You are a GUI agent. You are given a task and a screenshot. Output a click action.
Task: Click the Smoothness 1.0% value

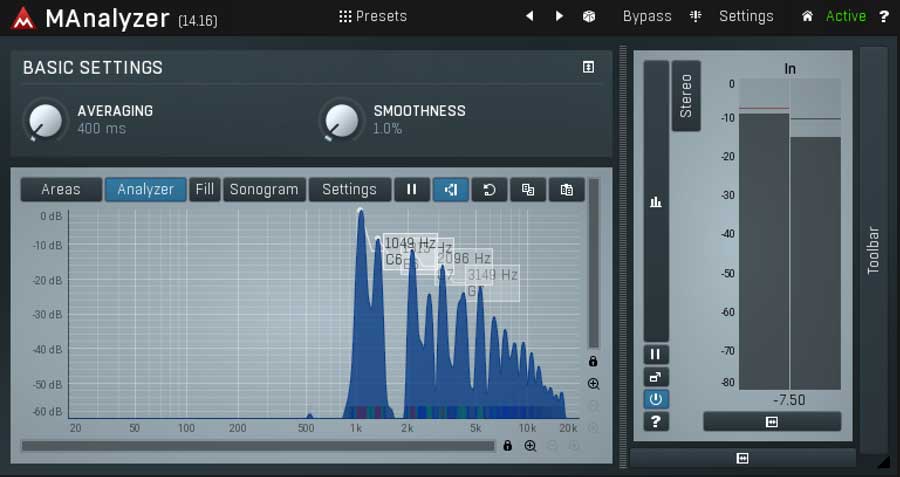(x=387, y=129)
